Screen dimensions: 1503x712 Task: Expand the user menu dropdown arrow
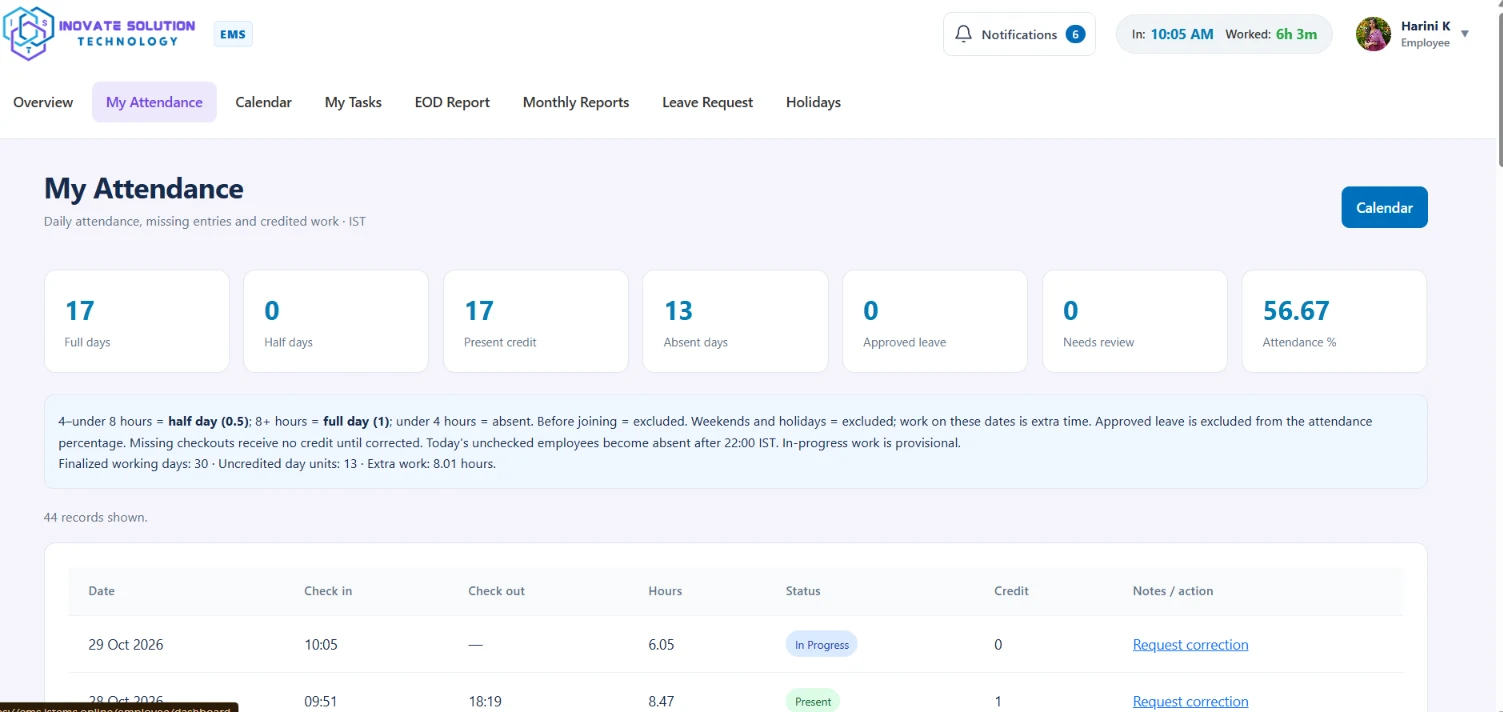pos(1465,34)
